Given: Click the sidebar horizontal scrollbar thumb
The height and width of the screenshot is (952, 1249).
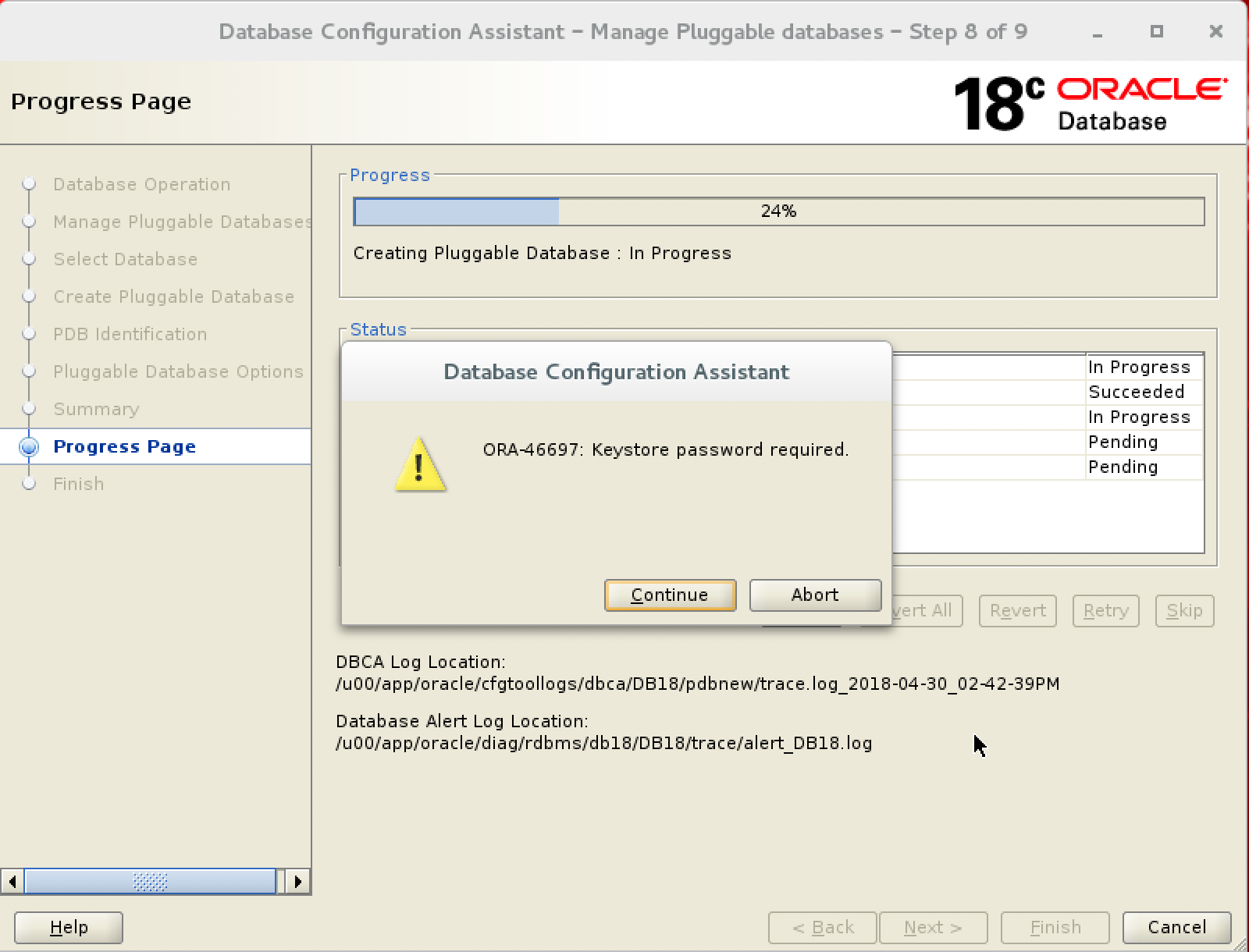Looking at the screenshot, I should click(150, 882).
